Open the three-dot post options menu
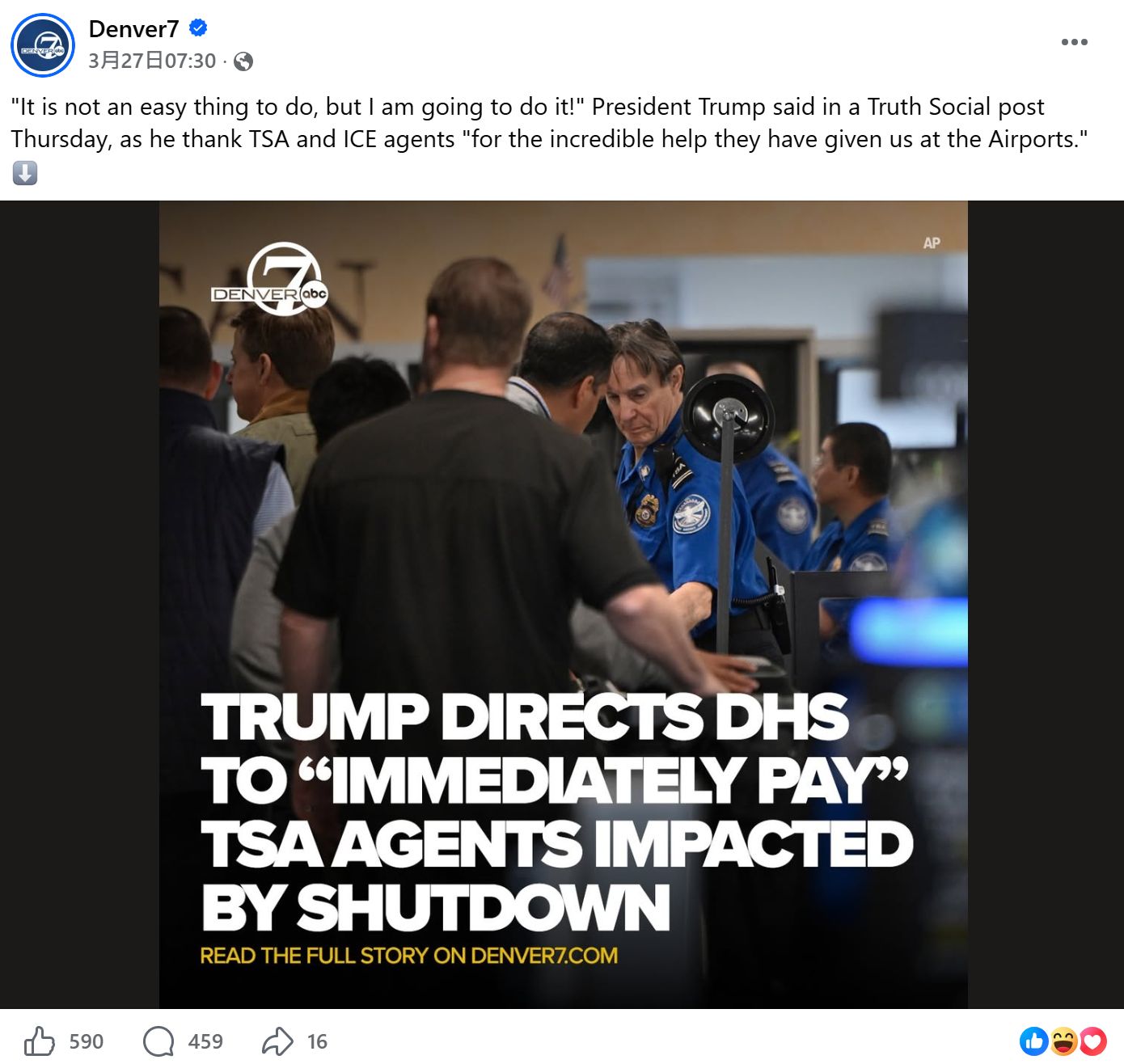This screenshot has height=1064, width=1124. point(1074,42)
